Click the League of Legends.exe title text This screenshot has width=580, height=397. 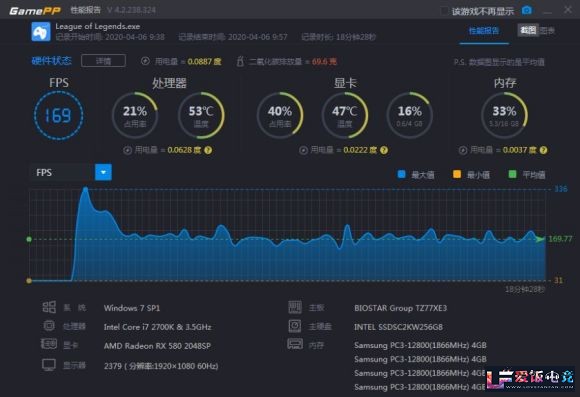click(x=98, y=26)
